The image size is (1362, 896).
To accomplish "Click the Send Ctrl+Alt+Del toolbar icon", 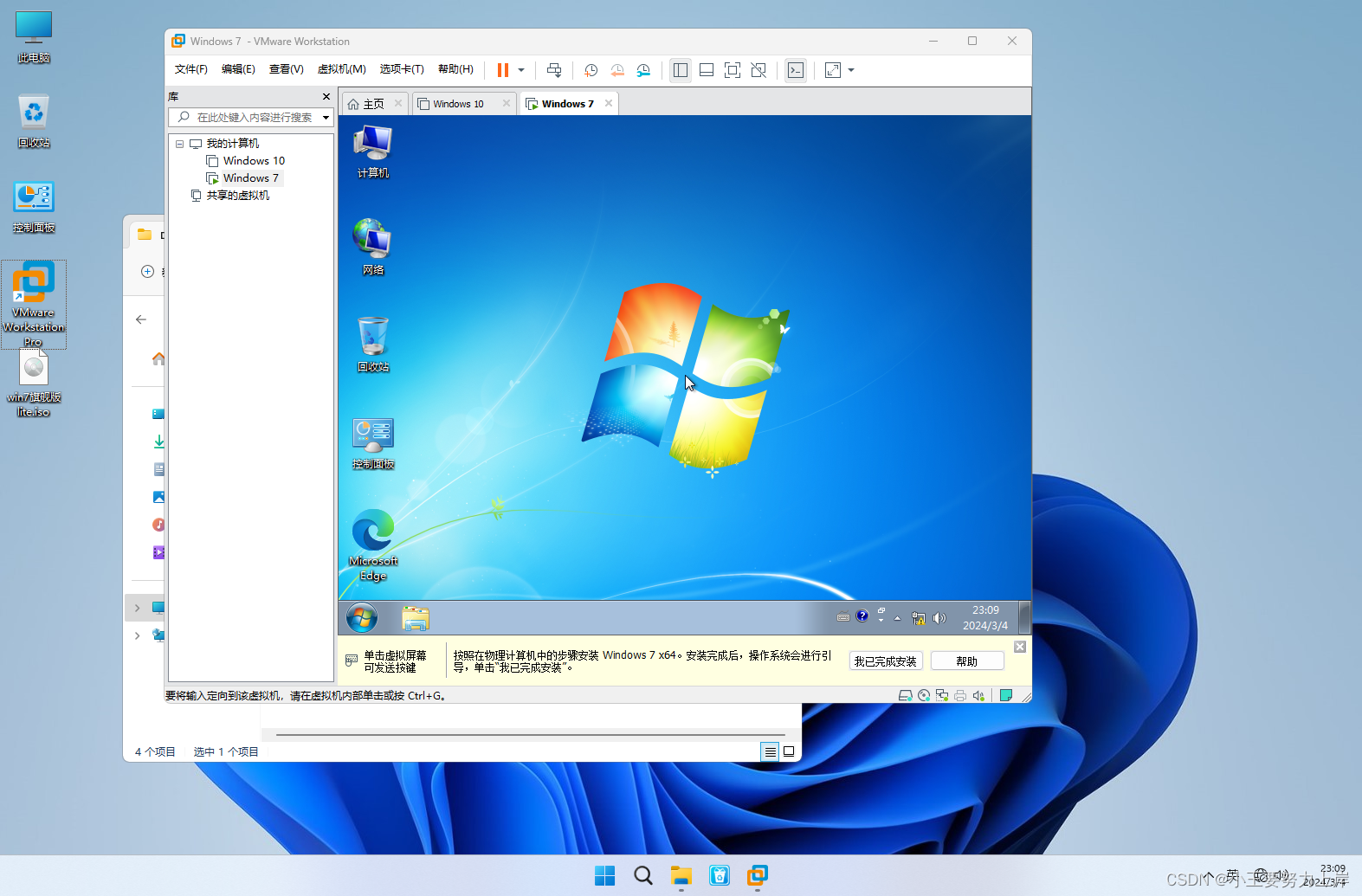I will pyautogui.click(x=554, y=70).
